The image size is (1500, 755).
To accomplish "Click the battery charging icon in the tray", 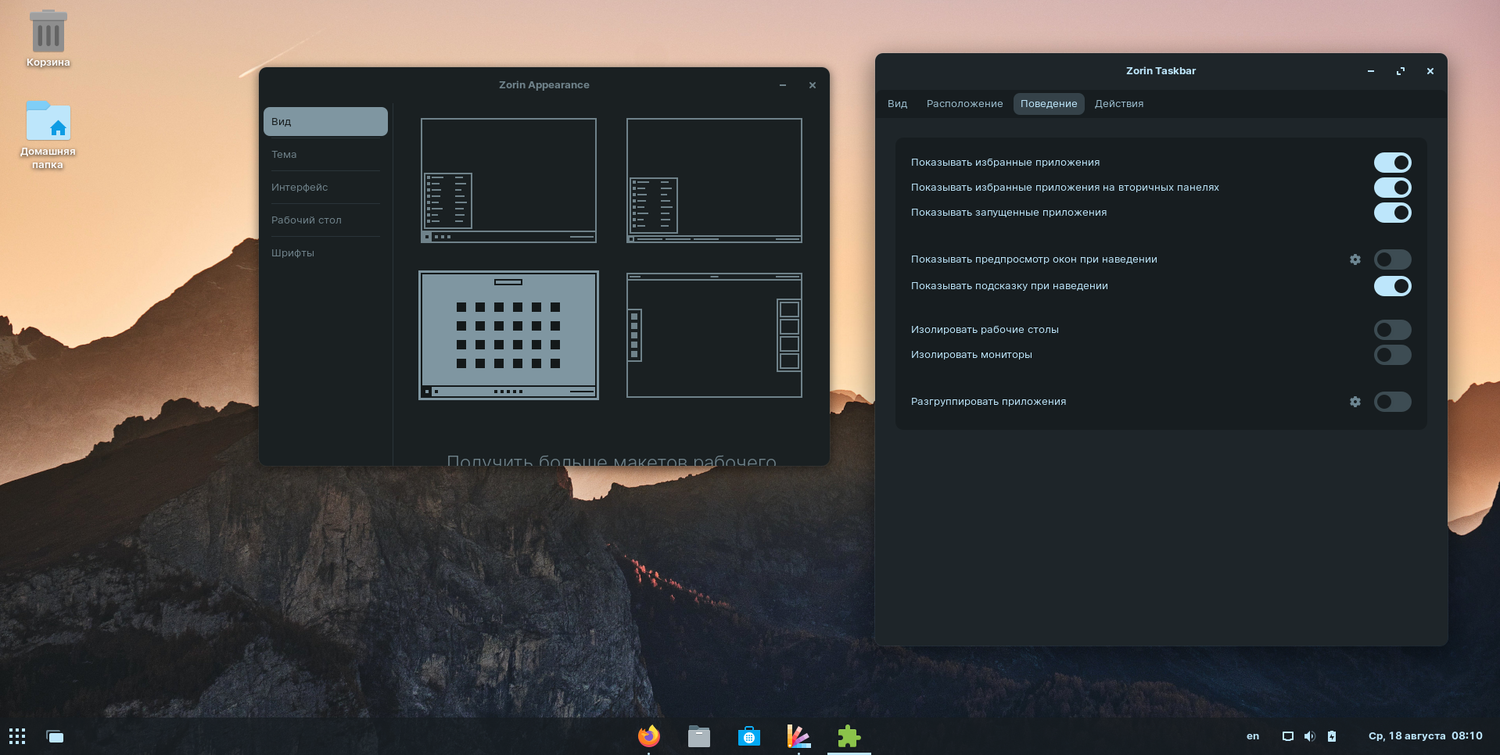I will click(x=1332, y=736).
